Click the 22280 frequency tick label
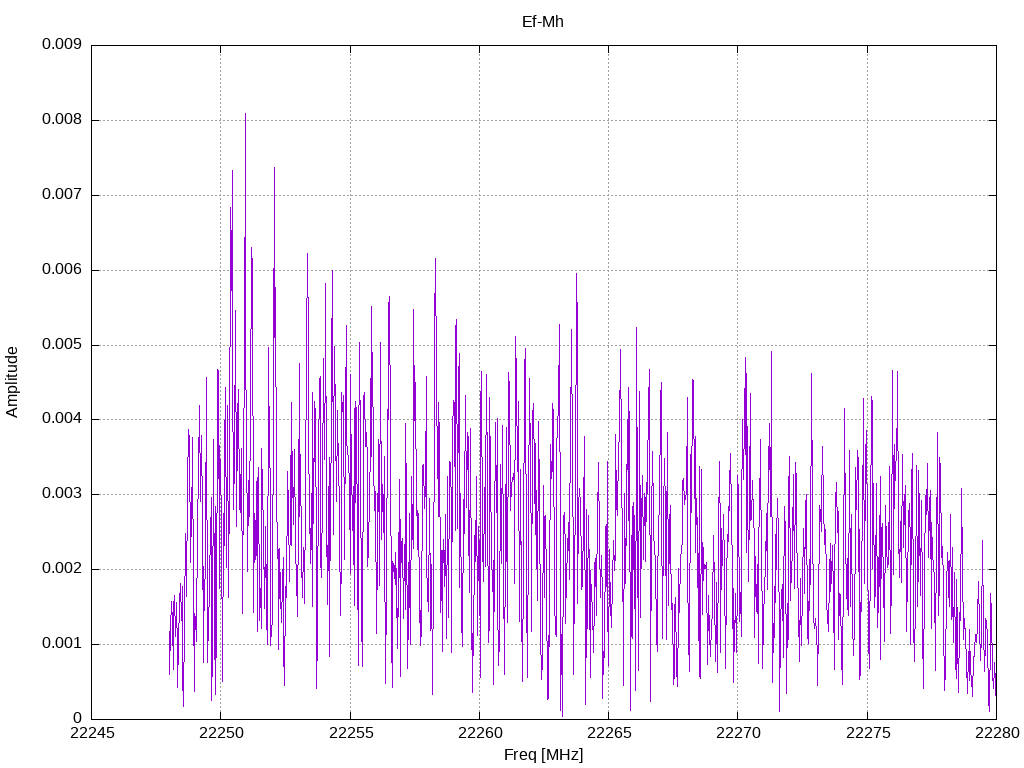This screenshot has width=1024, height=768. point(996,733)
